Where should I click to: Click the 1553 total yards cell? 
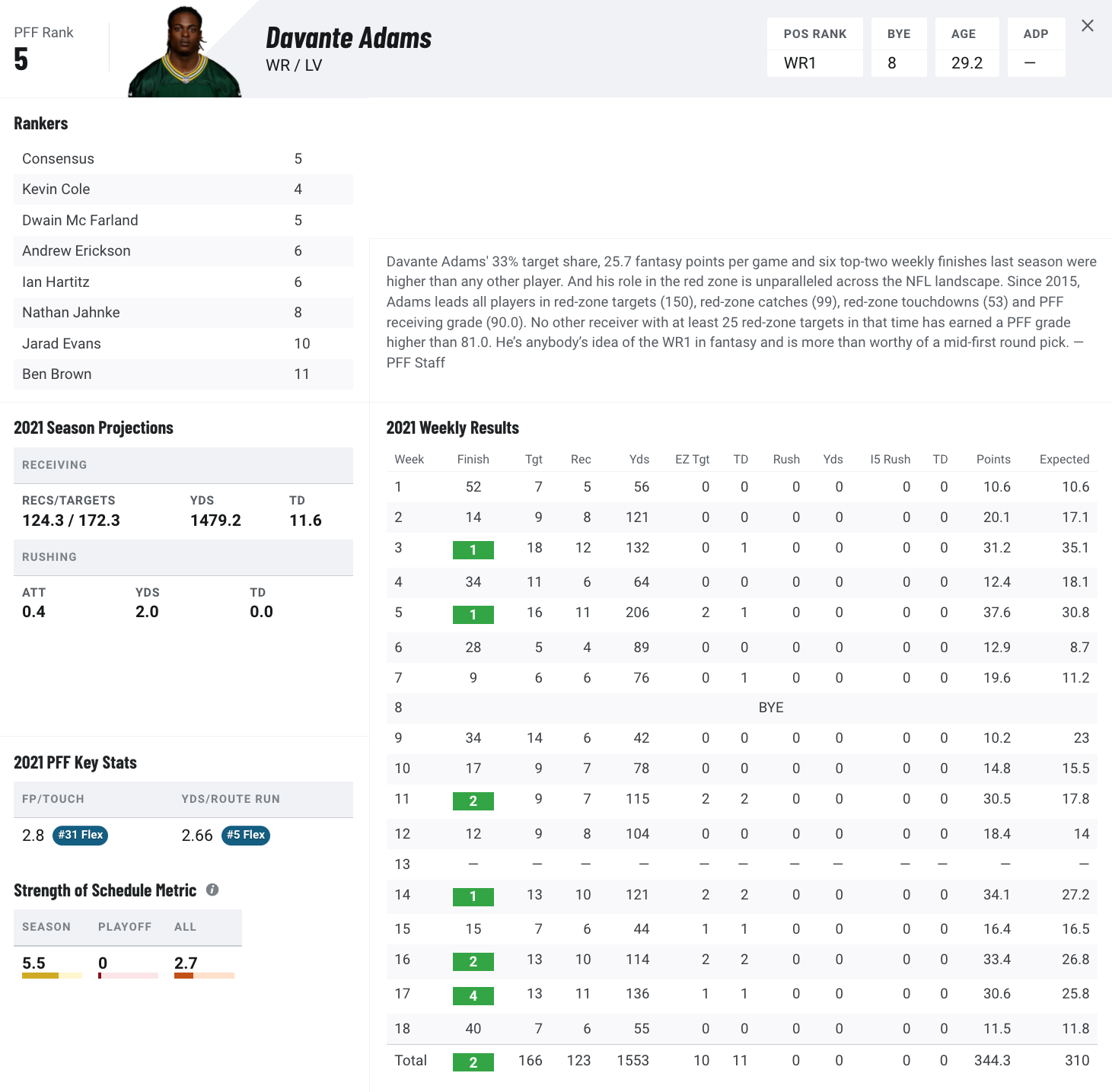(x=632, y=1061)
